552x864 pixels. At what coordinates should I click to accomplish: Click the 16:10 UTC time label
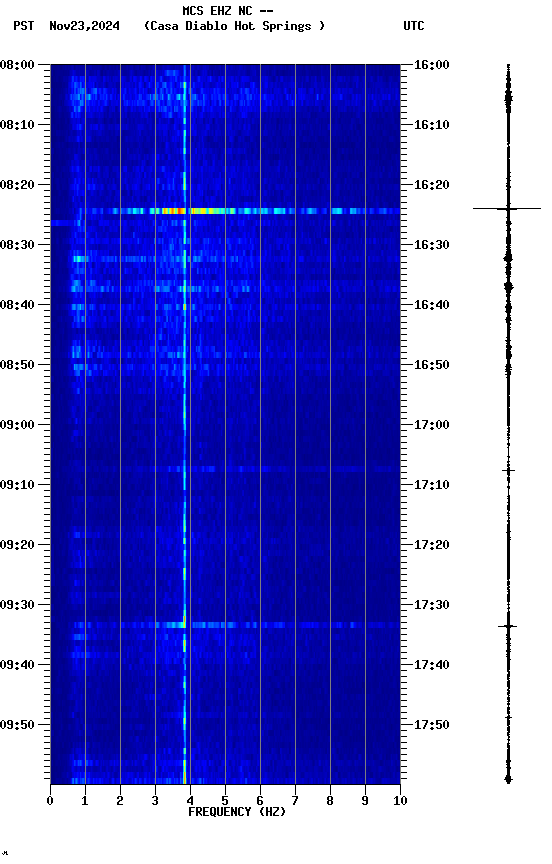tap(431, 125)
